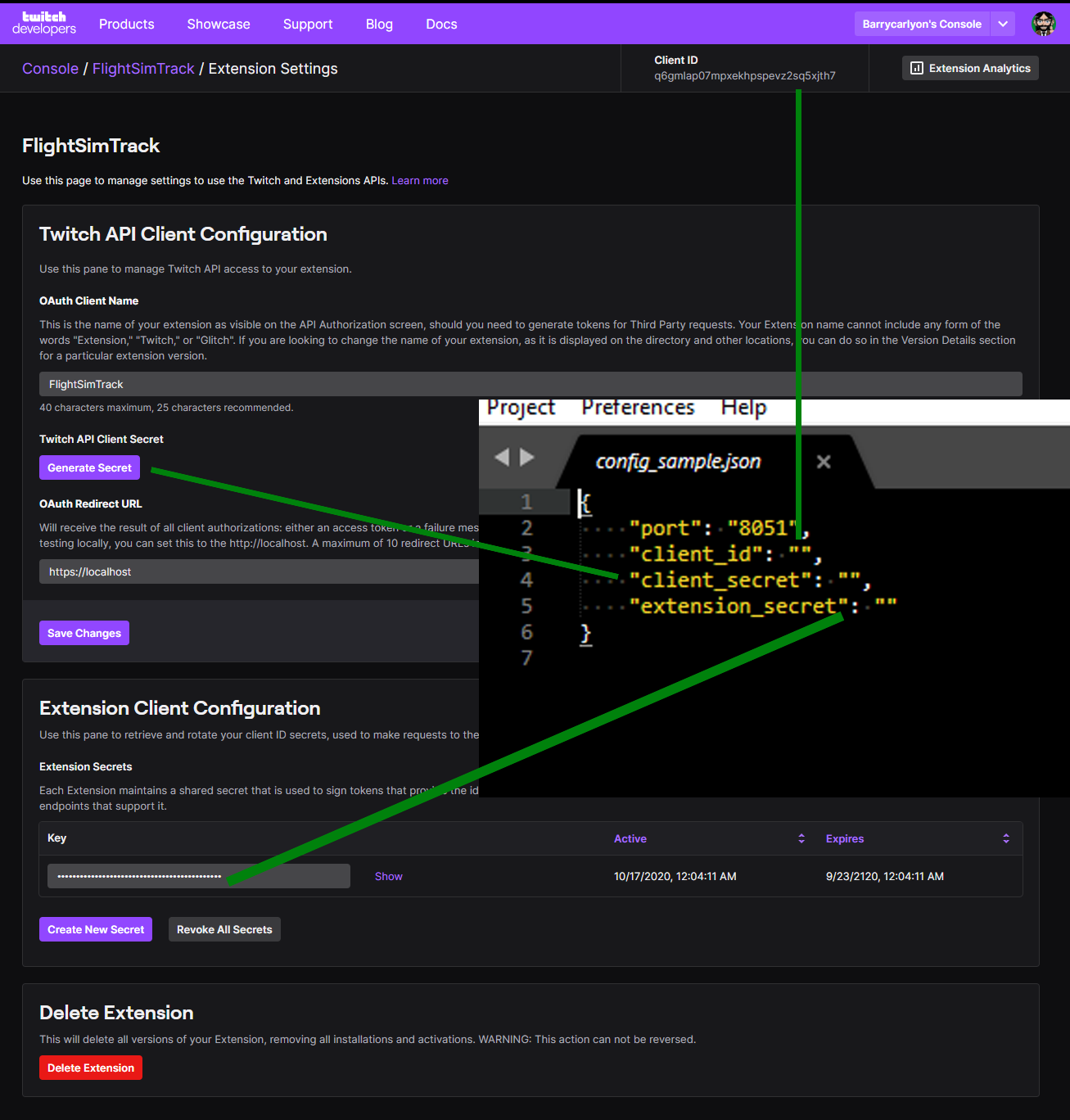Follow the Learn more link

click(x=420, y=180)
